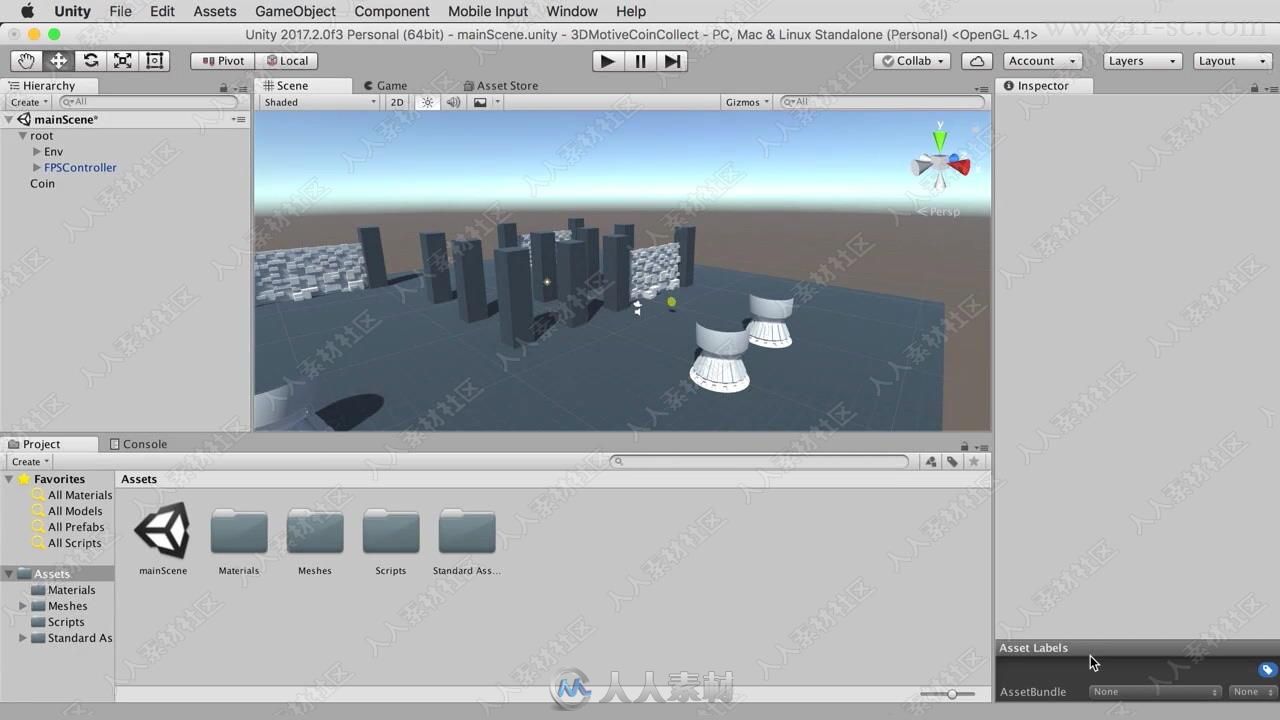The height and width of the screenshot is (720, 1280).
Task: Open the Layout dropdown
Action: pyautogui.click(x=1232, y=61)
